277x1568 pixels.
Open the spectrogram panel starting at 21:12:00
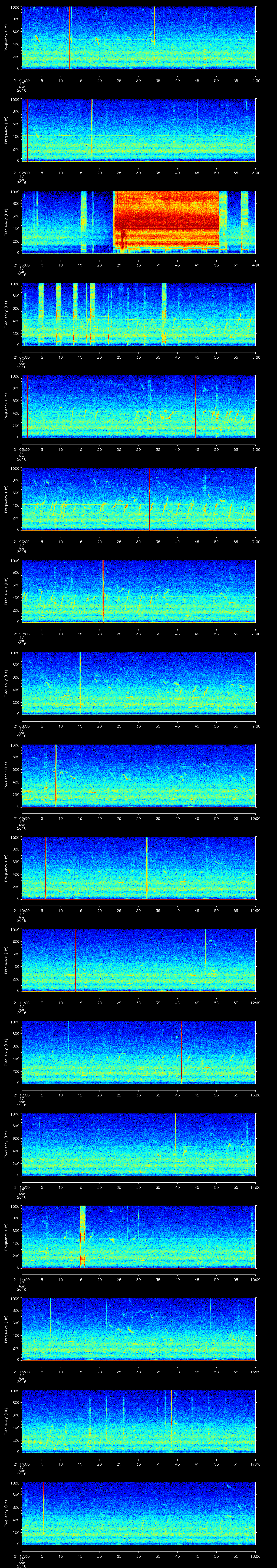click(139, 1052)
